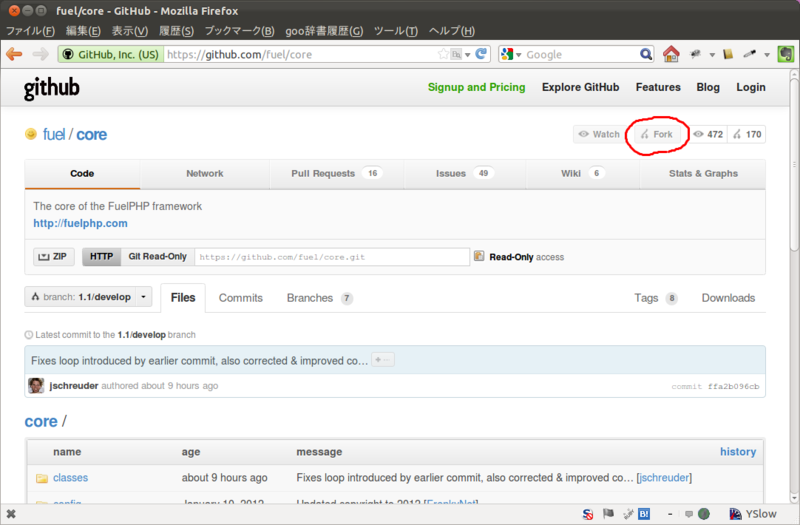Click the green circle status bar icon
This screenshot has height=525, width=800.
click(704, 514)
